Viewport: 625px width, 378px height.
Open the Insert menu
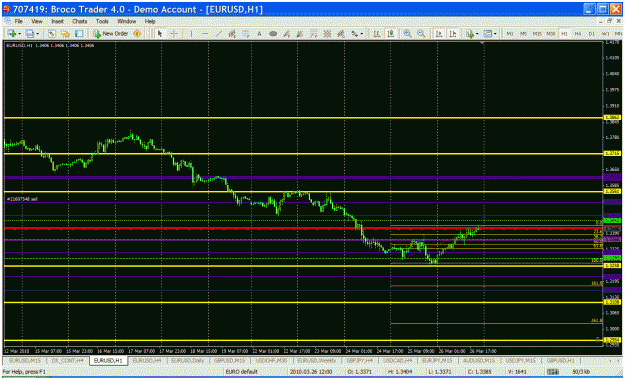pos(57,21)
